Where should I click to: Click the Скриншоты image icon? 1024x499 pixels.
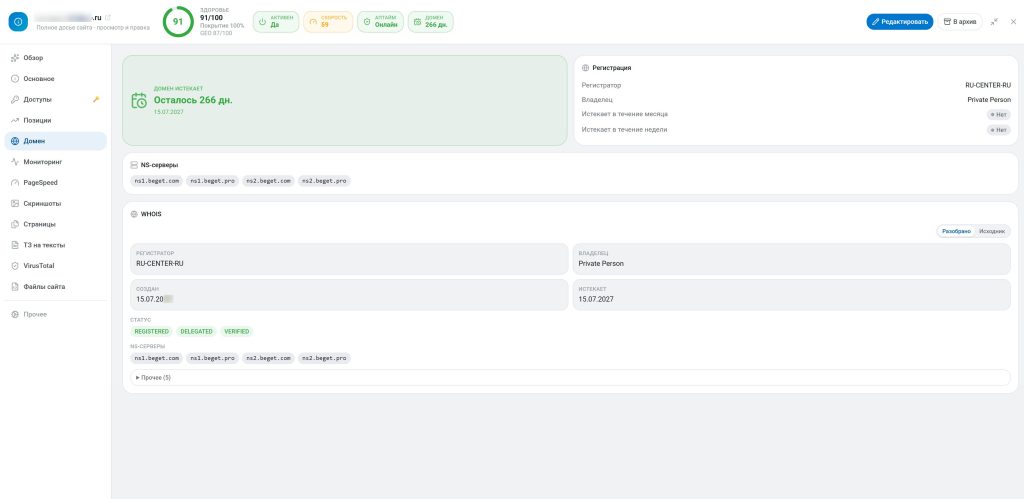point(15,204)
